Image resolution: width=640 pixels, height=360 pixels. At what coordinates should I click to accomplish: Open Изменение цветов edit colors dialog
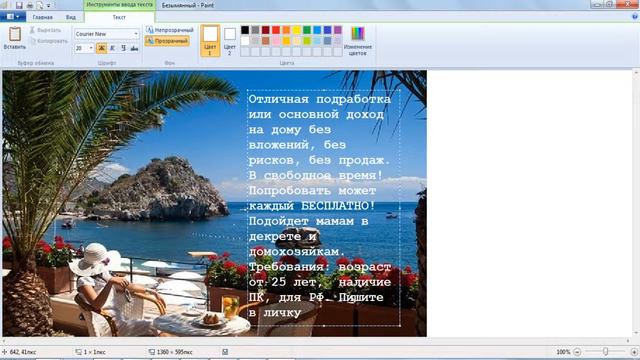358,40
